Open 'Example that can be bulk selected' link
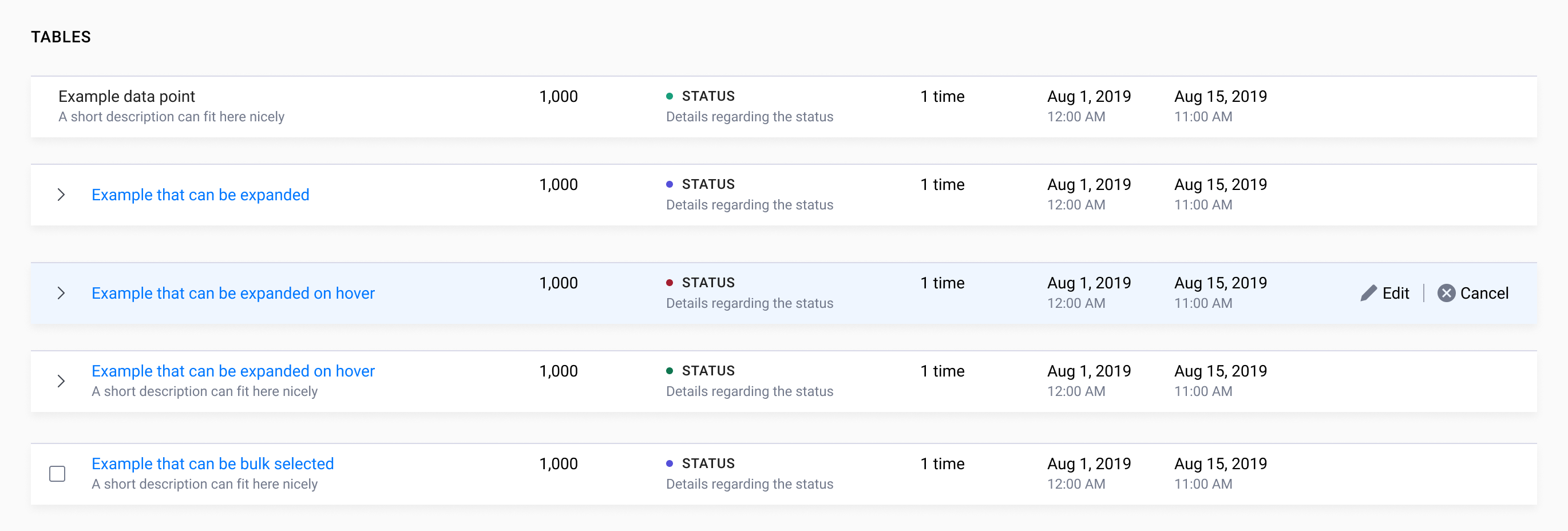 [x=212, y=463]
